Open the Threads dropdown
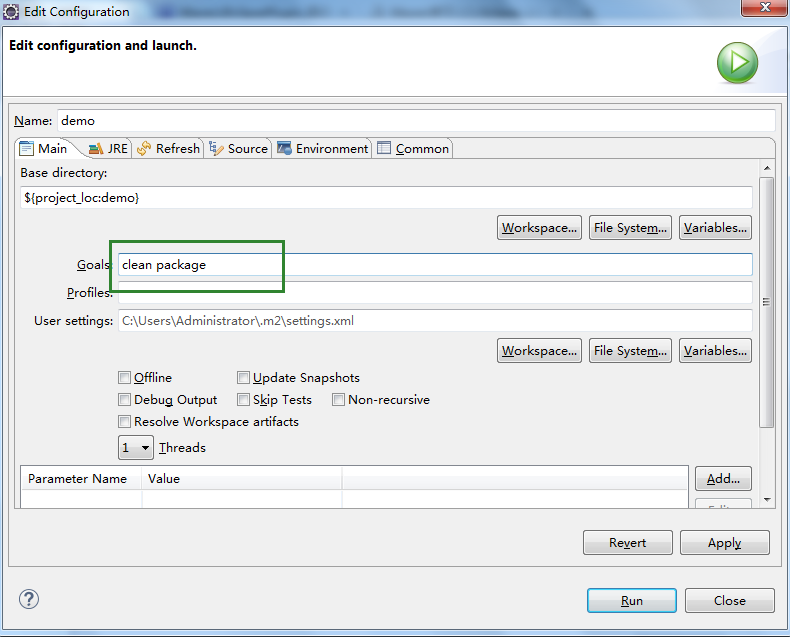Viewport: 790px width, 637px height. click(136, 448)
